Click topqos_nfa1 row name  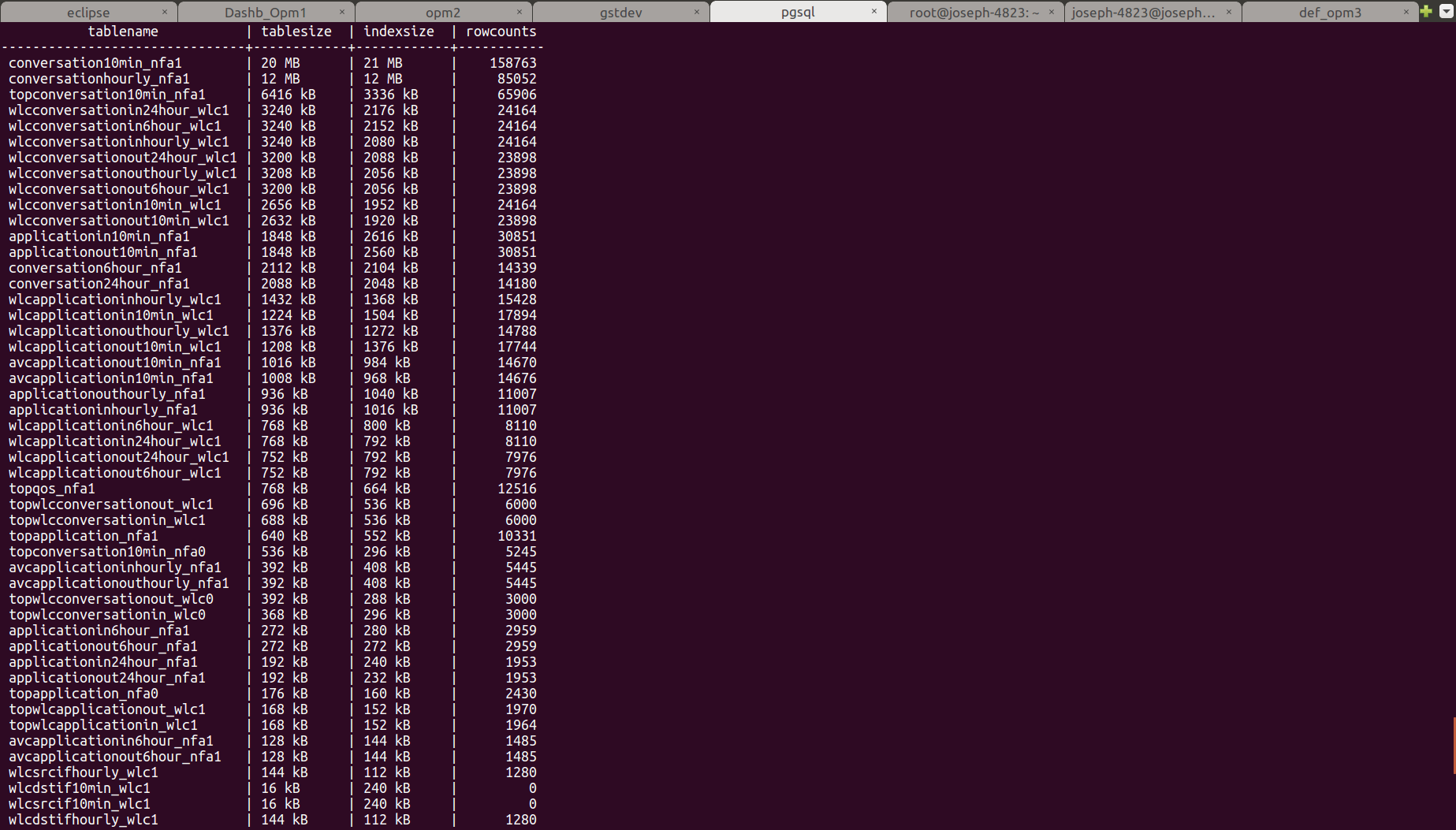tap(52, 489)
